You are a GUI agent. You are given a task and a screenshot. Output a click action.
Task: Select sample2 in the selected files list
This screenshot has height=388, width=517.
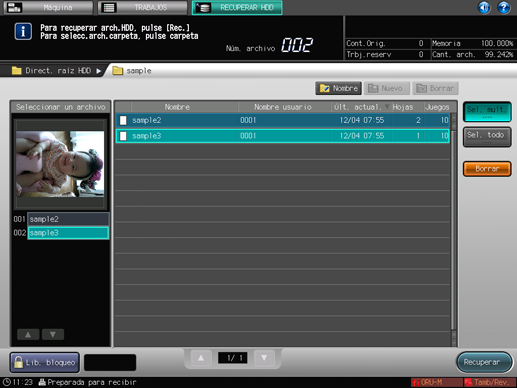tap(68, 219)
